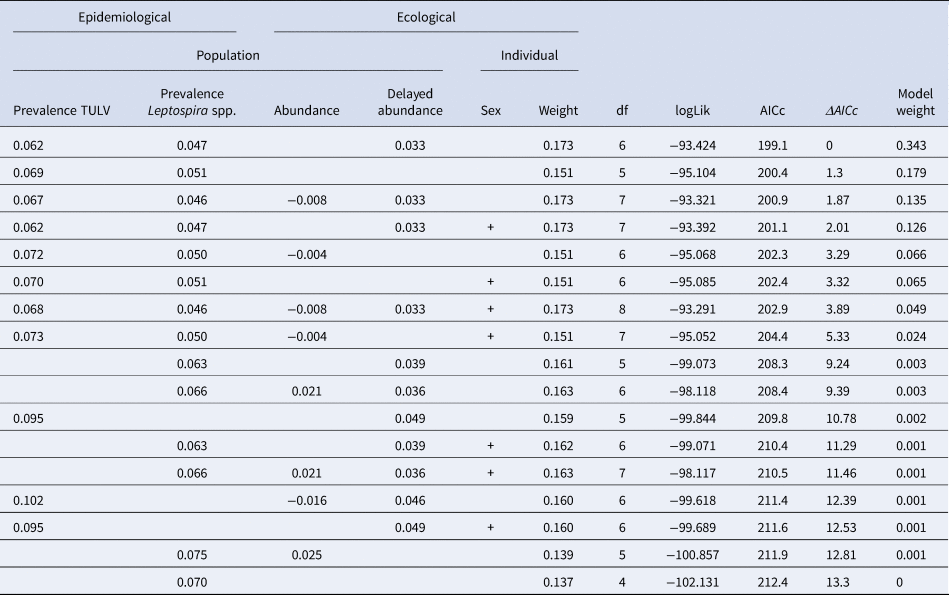The image size is (949, 595).
Task: Click the Sex column header
Action: pos(490,111)
